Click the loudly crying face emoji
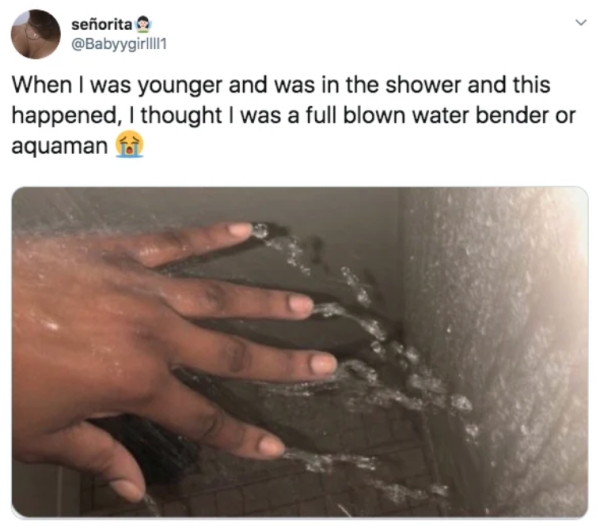The width and height of the screenshot is (600, 527). pyautogui.click(x=130, y=145)
